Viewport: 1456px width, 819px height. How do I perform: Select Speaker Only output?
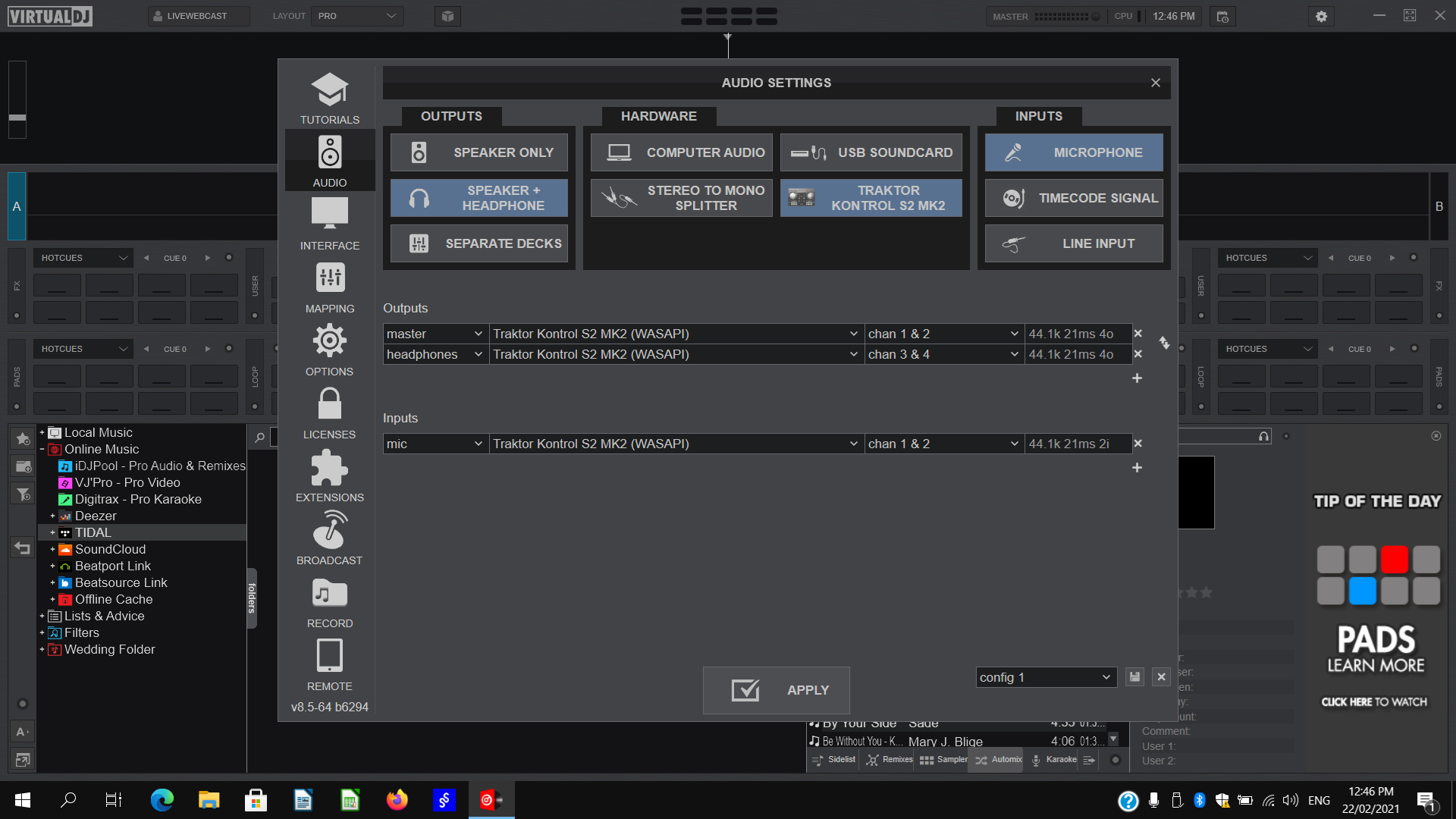point(479,152)
